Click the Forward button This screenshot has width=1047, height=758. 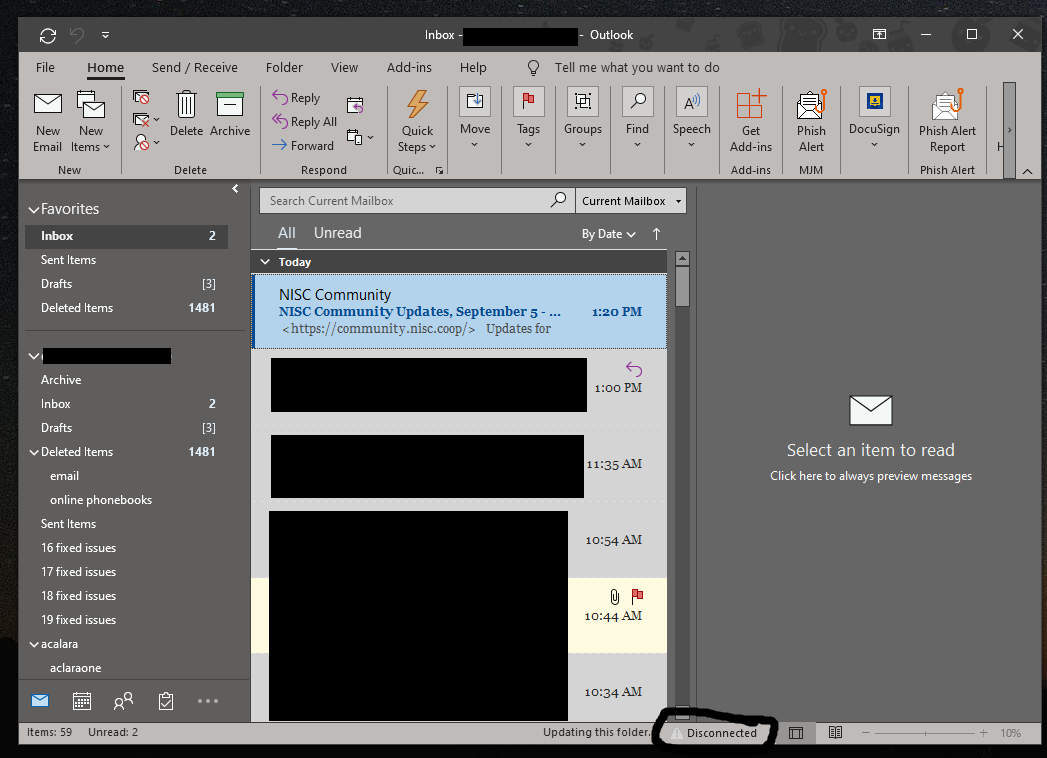pos(302,145)
